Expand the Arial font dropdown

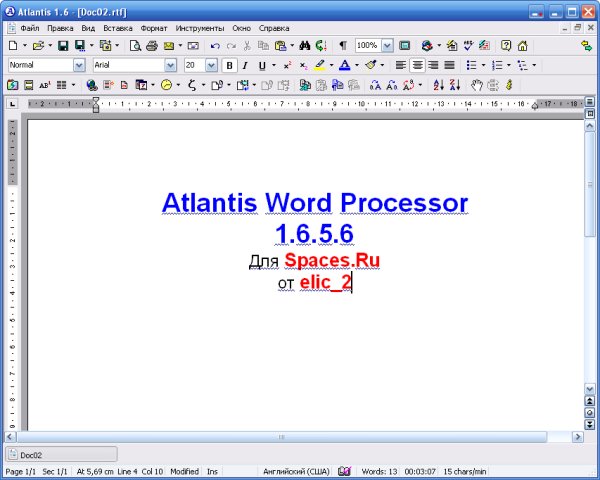(x=170, y=65)
